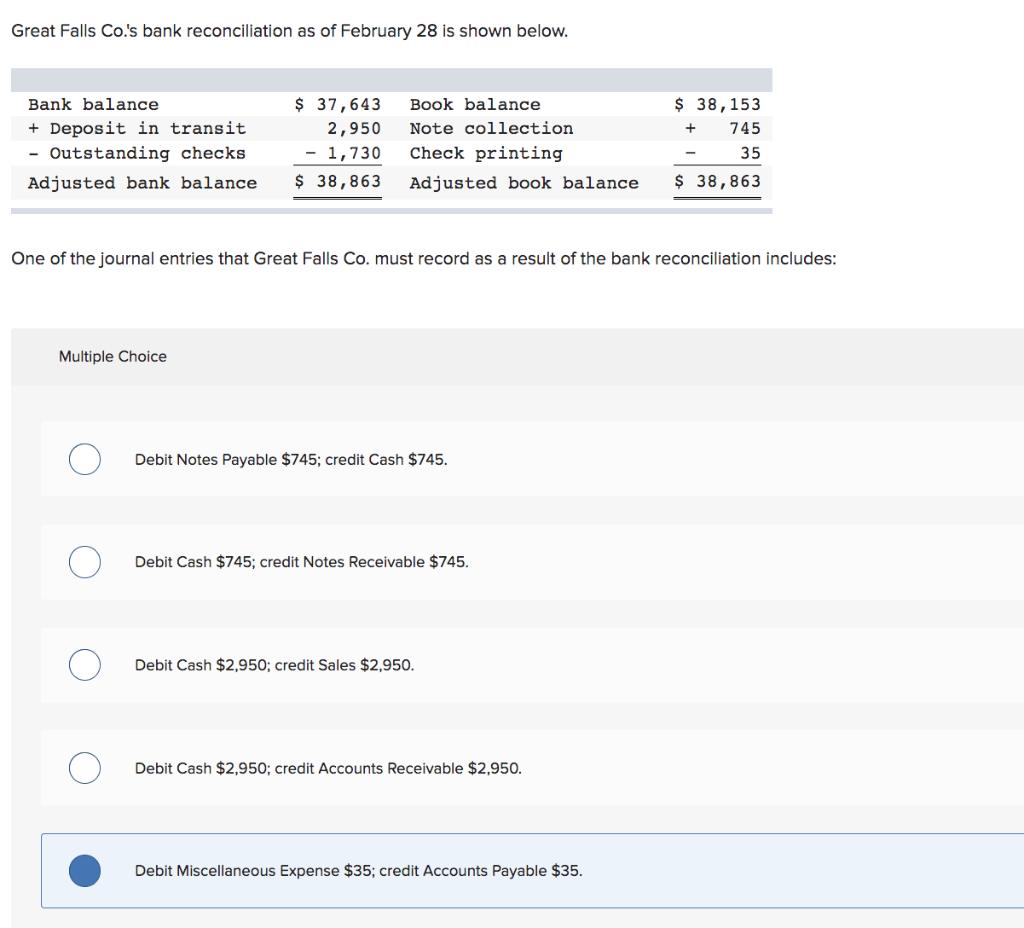Click the '35' check printing value
This screenshot has width=1024, height=928.
click(x=750, y=153)
